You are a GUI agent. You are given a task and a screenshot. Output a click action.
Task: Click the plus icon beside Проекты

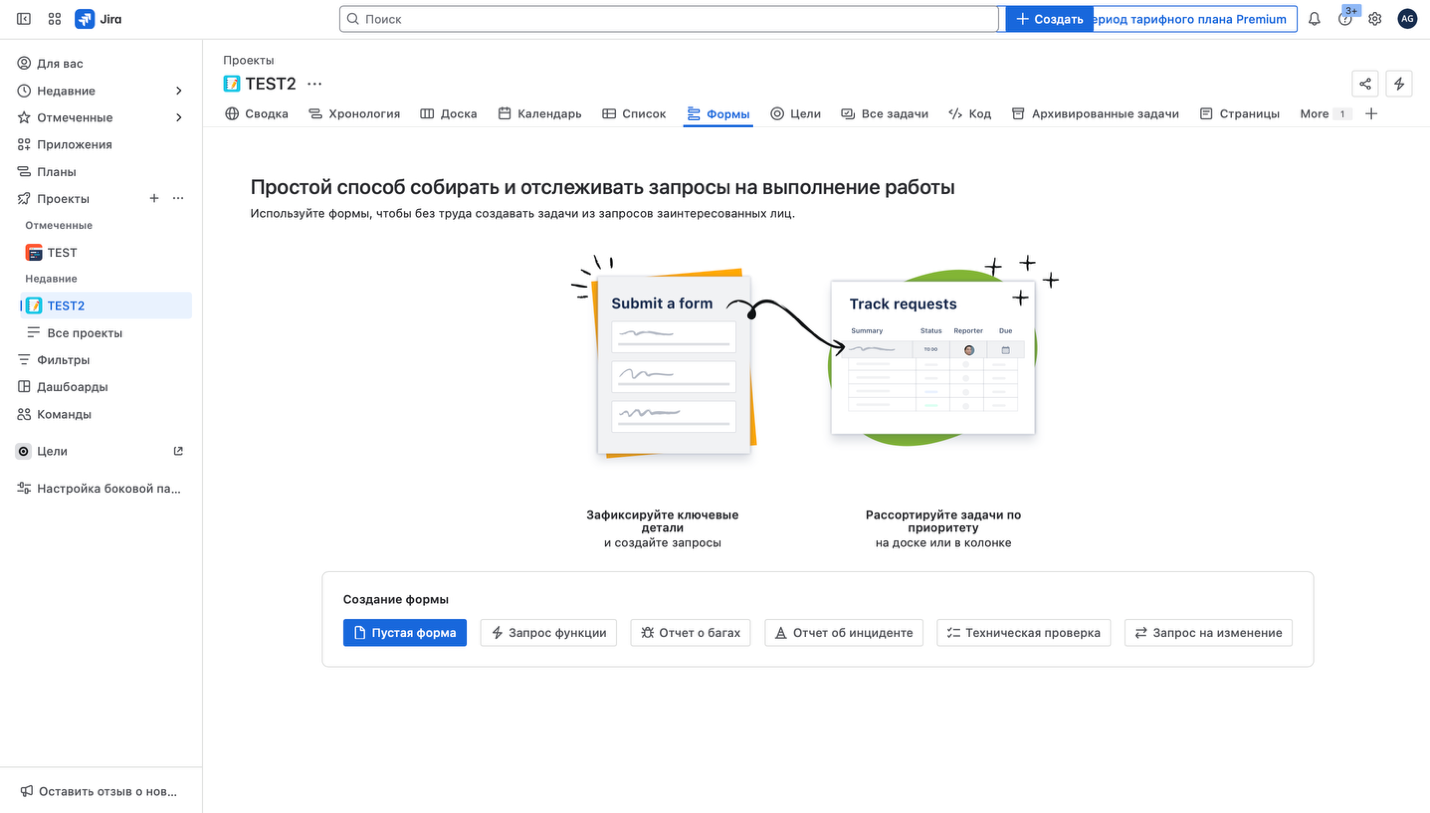coord(154,199)
